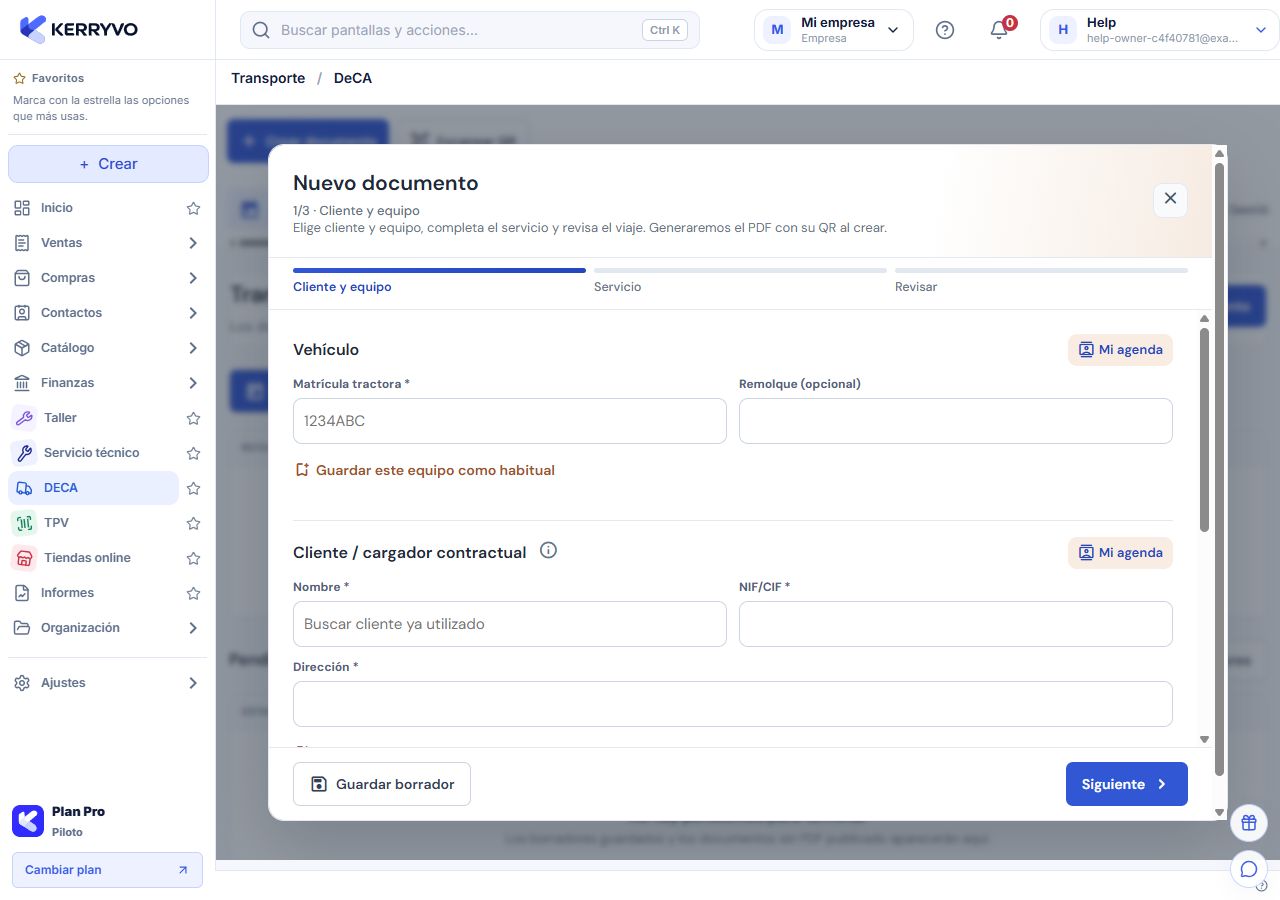Open Servicio técnico in the sidebar
The width and height of the screenshot is (1280, 900).
[94, 453]
